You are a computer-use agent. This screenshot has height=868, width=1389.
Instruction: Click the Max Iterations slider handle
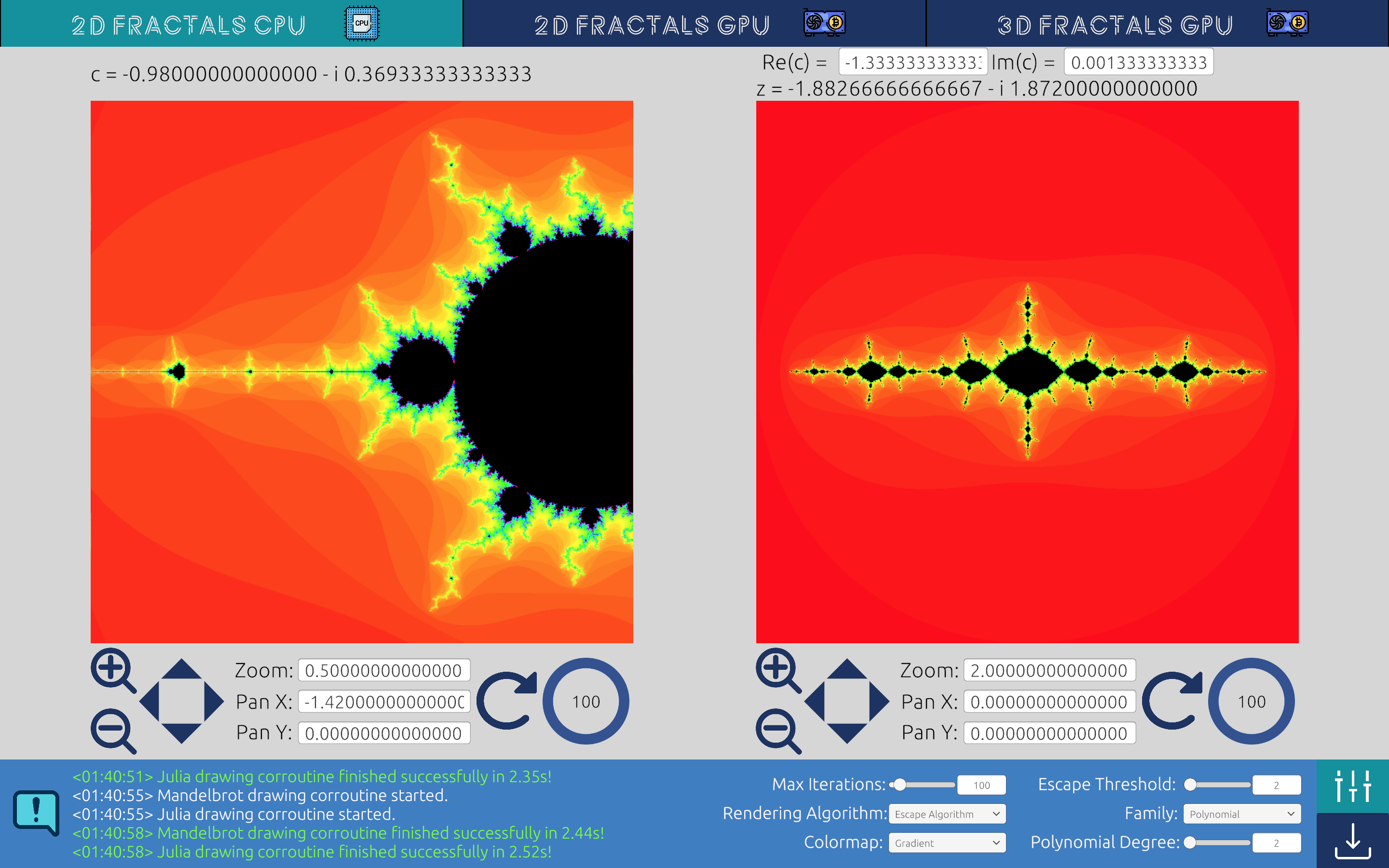pyautogui.click(x=900, y=785)
